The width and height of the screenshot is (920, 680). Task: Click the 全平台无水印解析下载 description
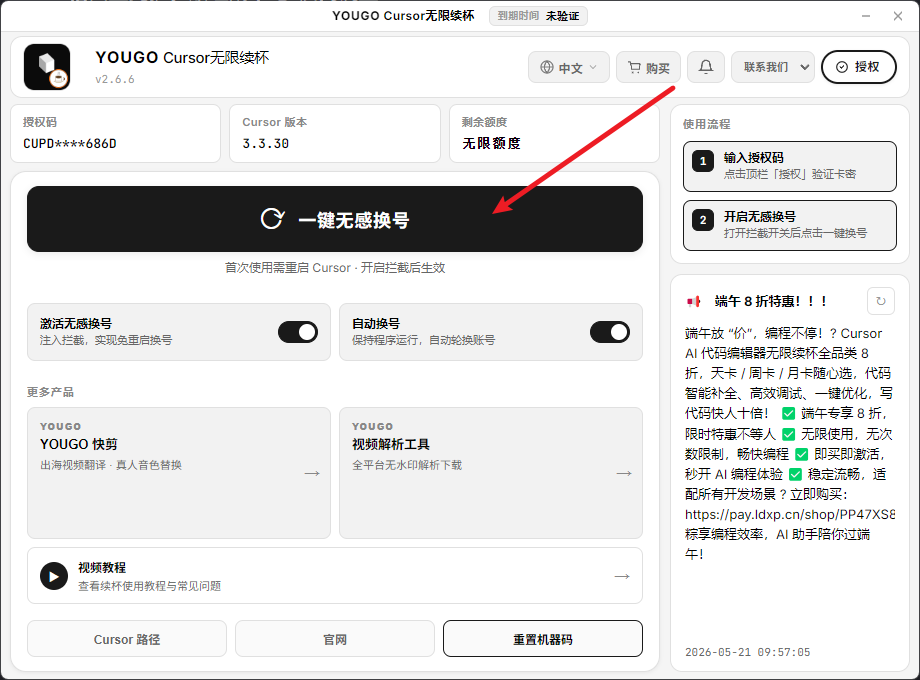[x=407, y=465]
